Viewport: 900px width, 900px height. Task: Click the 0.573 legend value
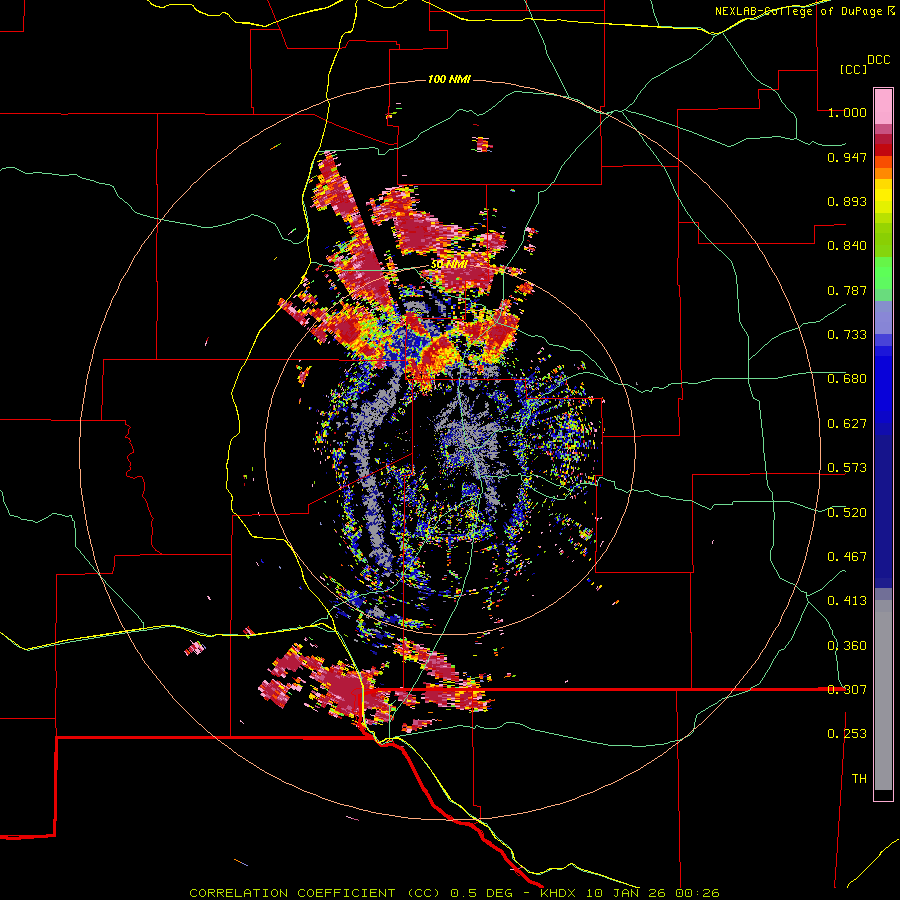click(847, 468)
